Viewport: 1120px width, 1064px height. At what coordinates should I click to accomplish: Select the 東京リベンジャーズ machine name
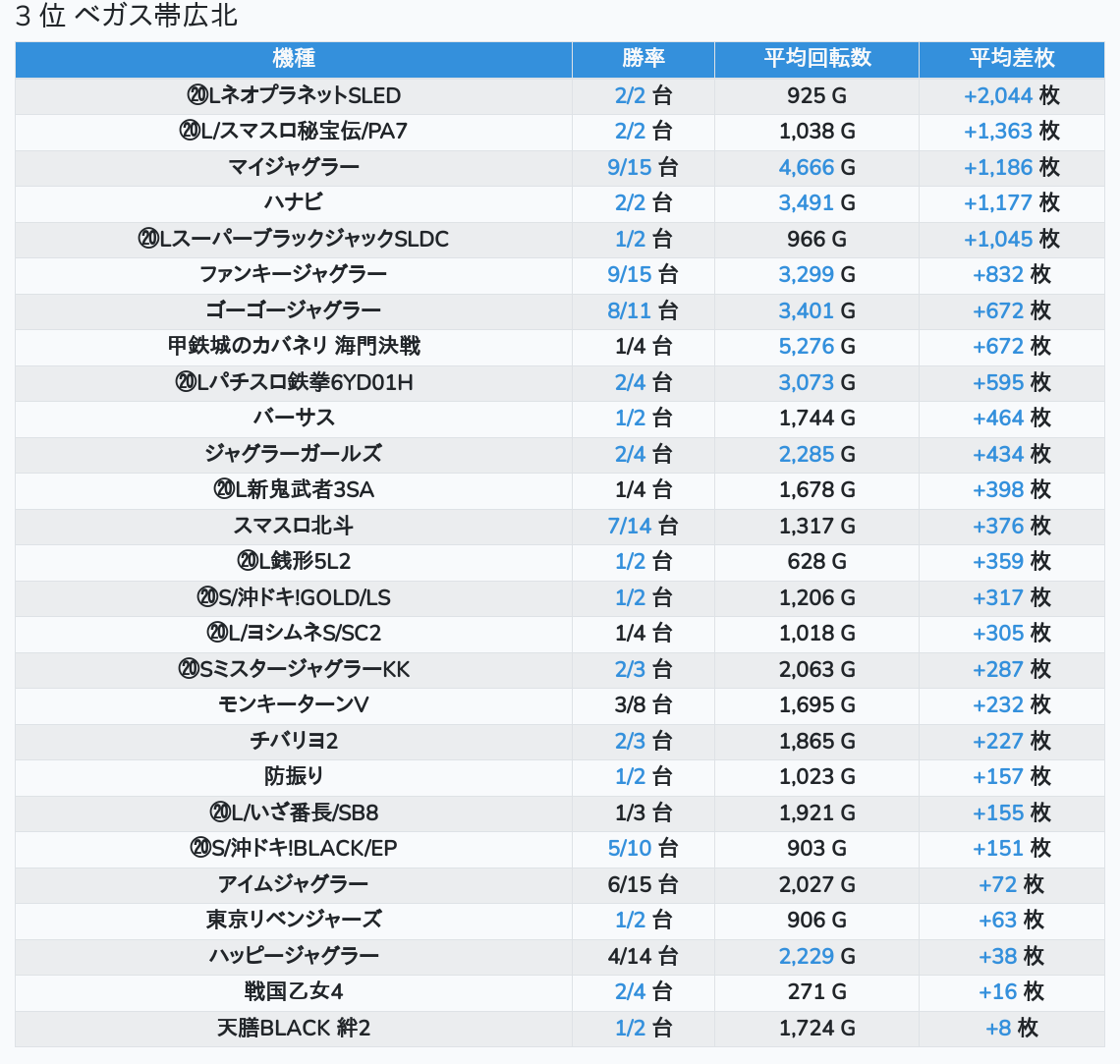click(x=294, y=921)
